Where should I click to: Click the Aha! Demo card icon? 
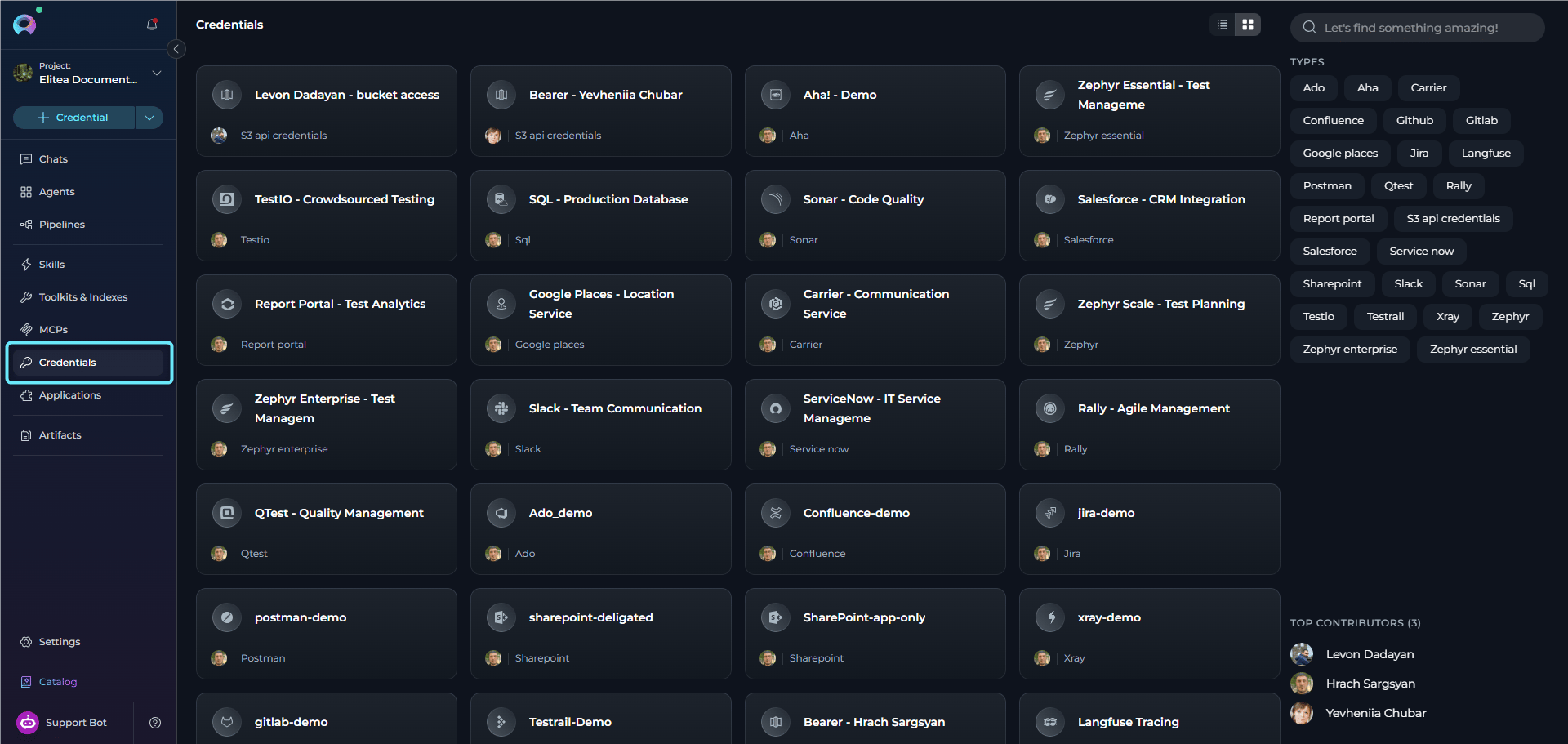pos(776,96)
